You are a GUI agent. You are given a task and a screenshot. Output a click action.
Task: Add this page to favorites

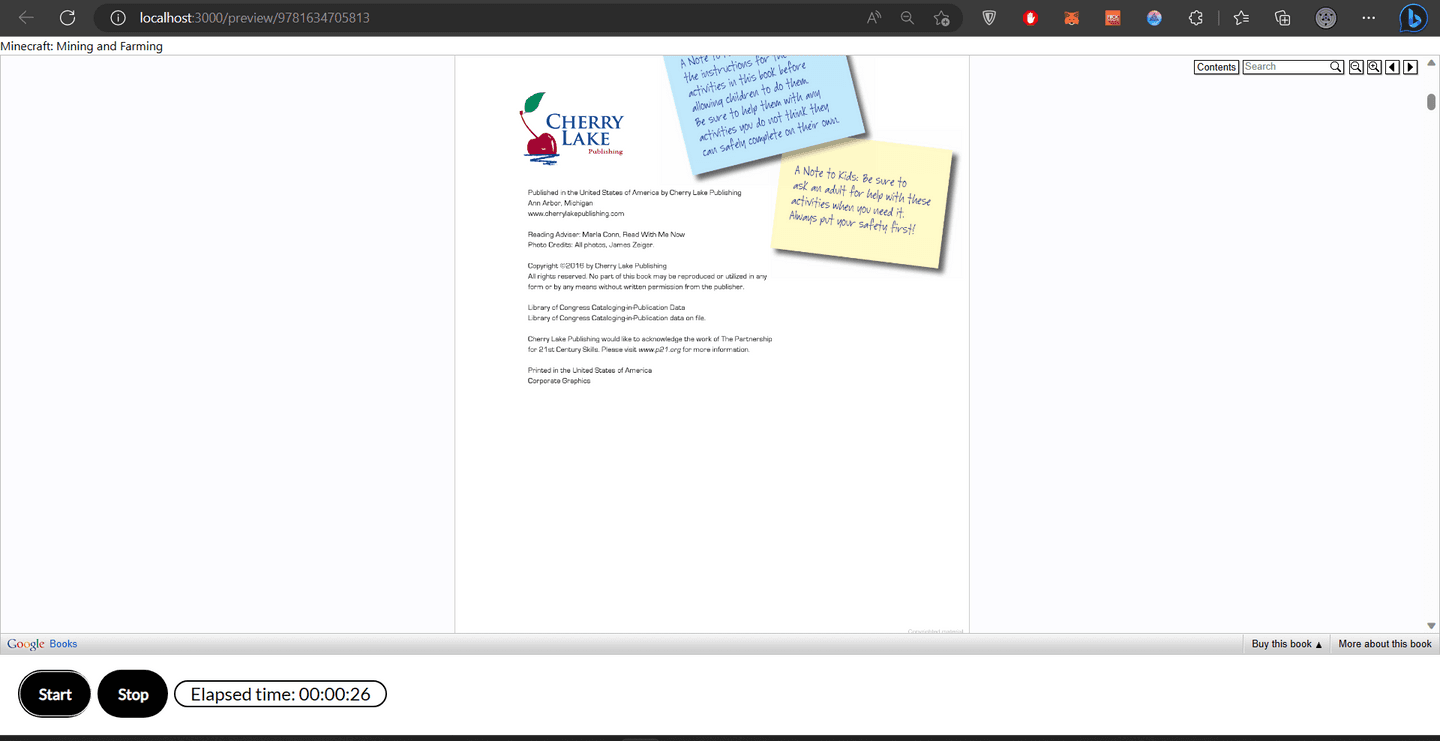coord(941,18)
